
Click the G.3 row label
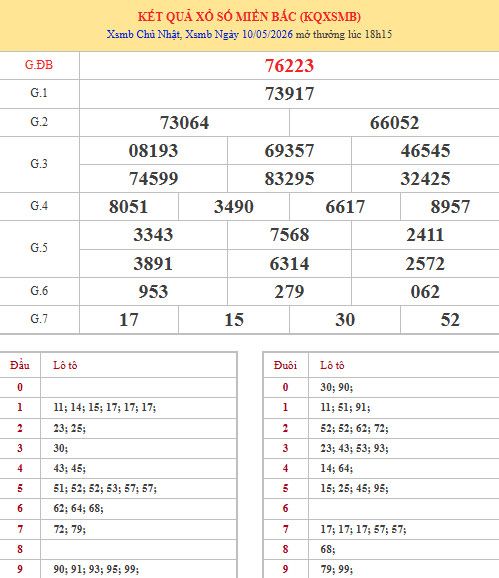coord(39,163)
